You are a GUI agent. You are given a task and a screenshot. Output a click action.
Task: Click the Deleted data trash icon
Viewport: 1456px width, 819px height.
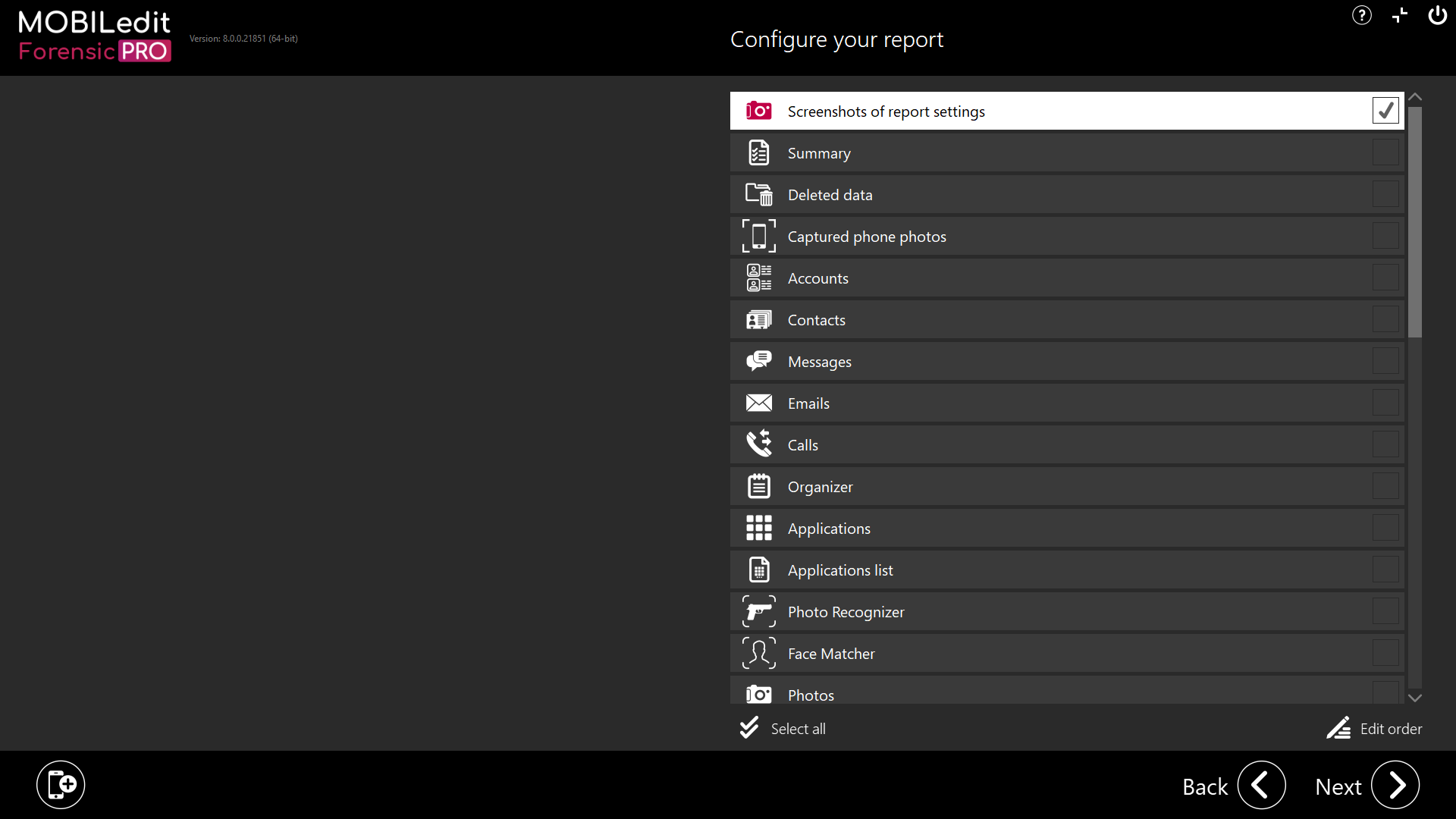tap(758, 194)
